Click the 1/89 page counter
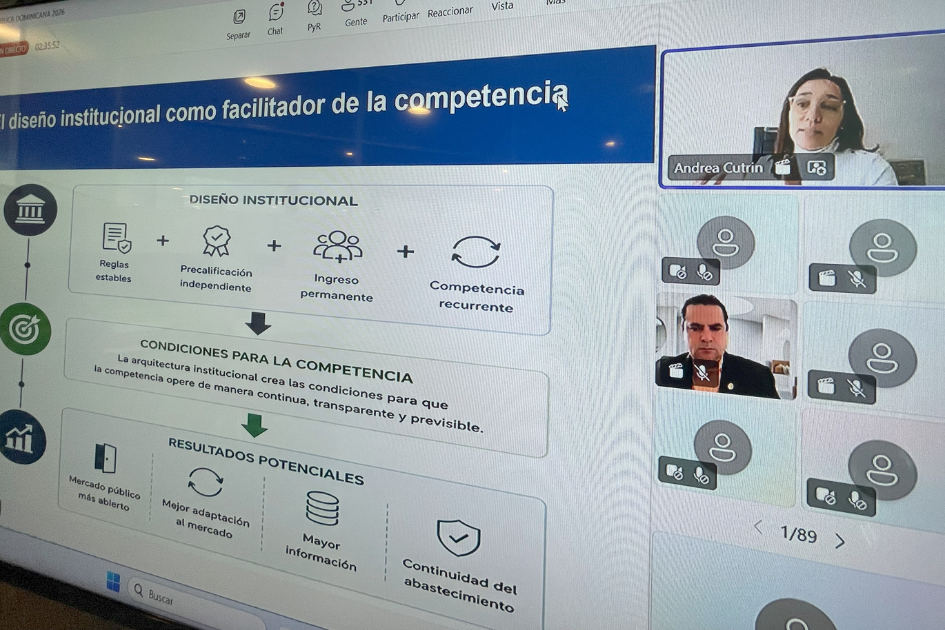Screen dimensions: 945x630 (798, 534)
